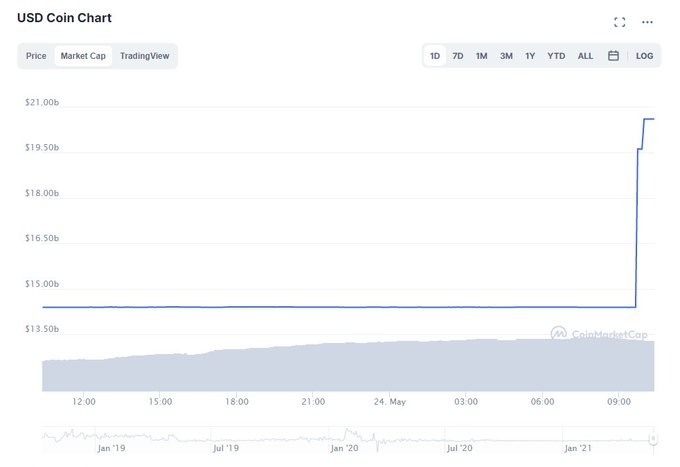This screenshot has height=467, width=680.
Task: Click the market cap line at its top plateau
Action: point(649,119)
